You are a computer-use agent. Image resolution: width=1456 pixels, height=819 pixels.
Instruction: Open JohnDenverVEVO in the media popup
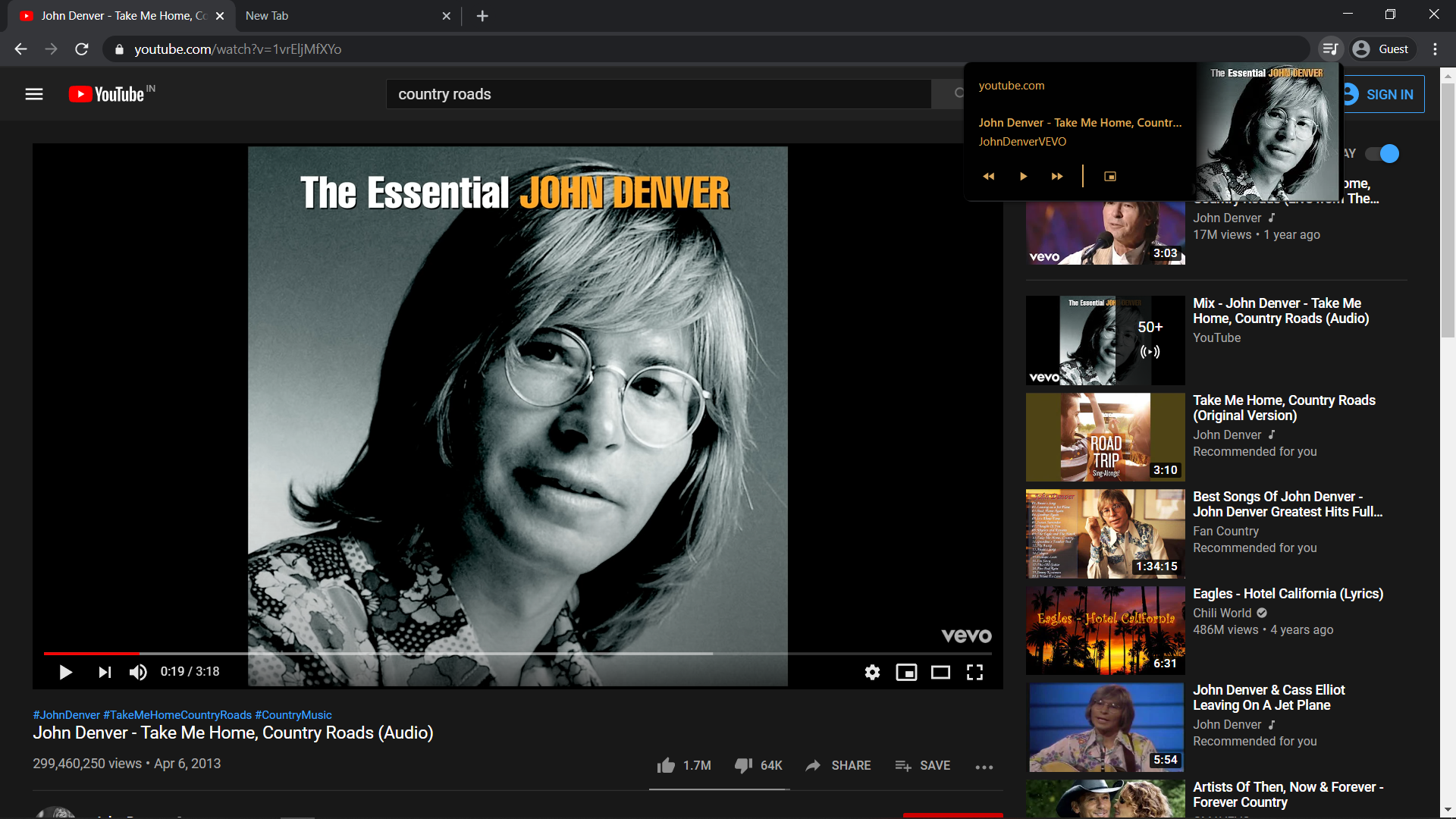tap(1022, 142)
